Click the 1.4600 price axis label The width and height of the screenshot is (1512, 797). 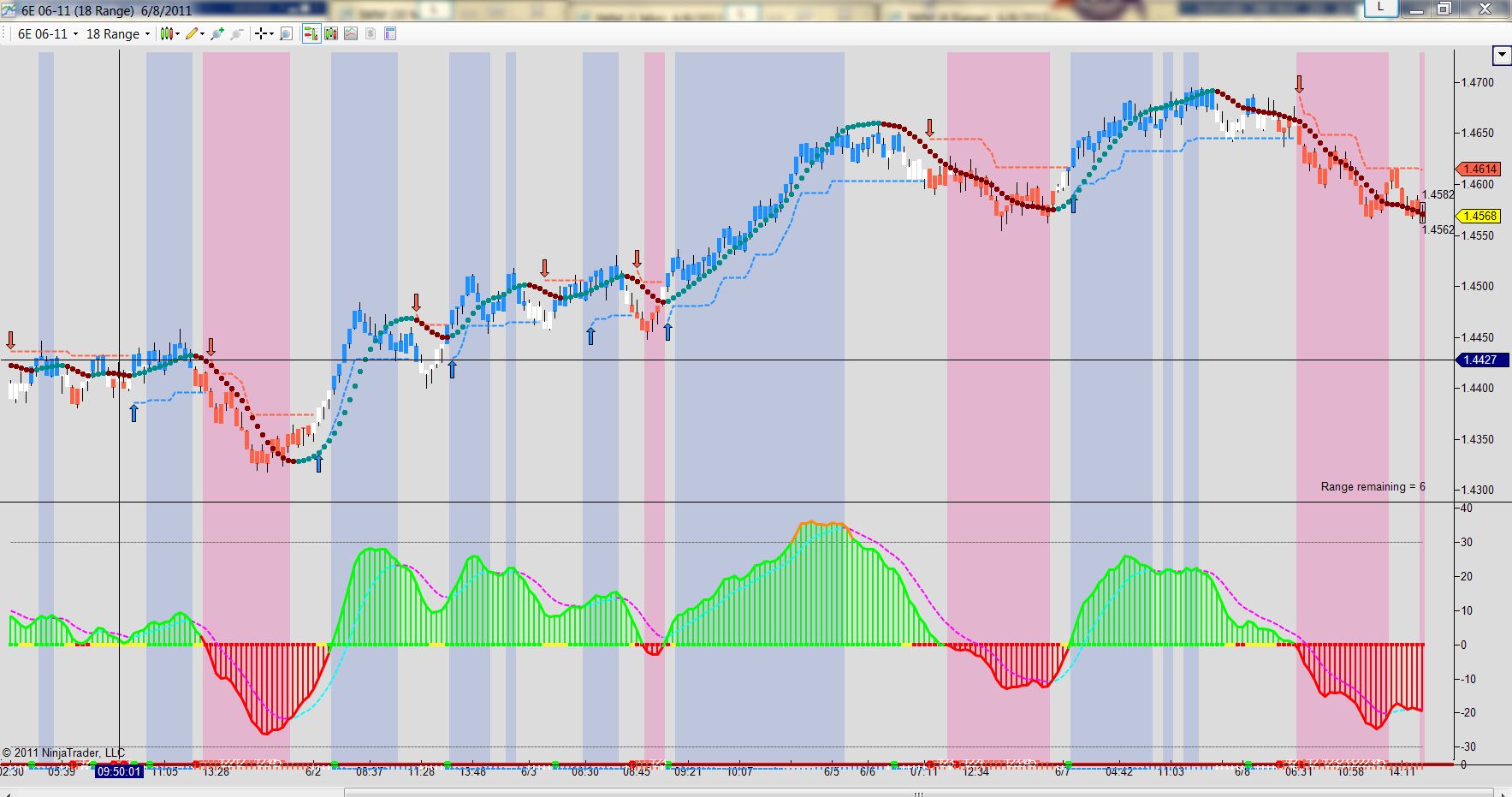[1478, 185]
